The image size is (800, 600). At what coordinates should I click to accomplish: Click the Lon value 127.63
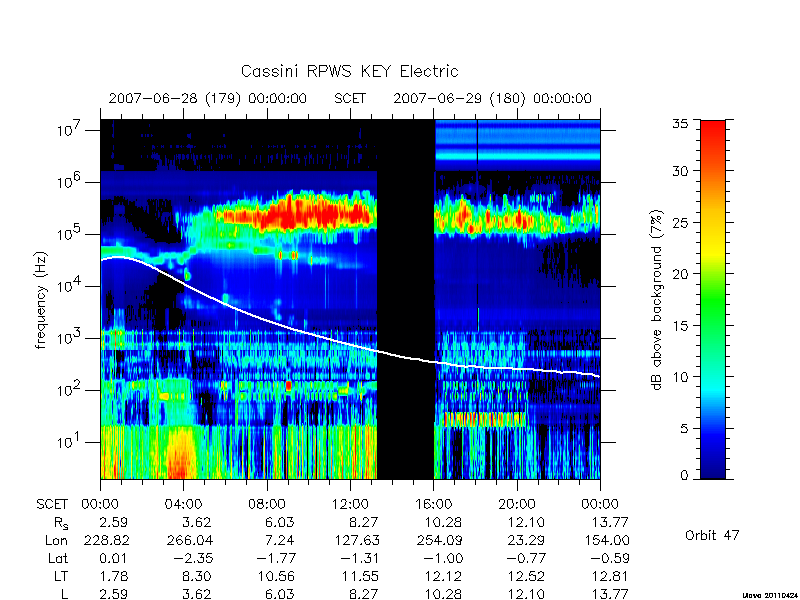(x=357, y=540)
